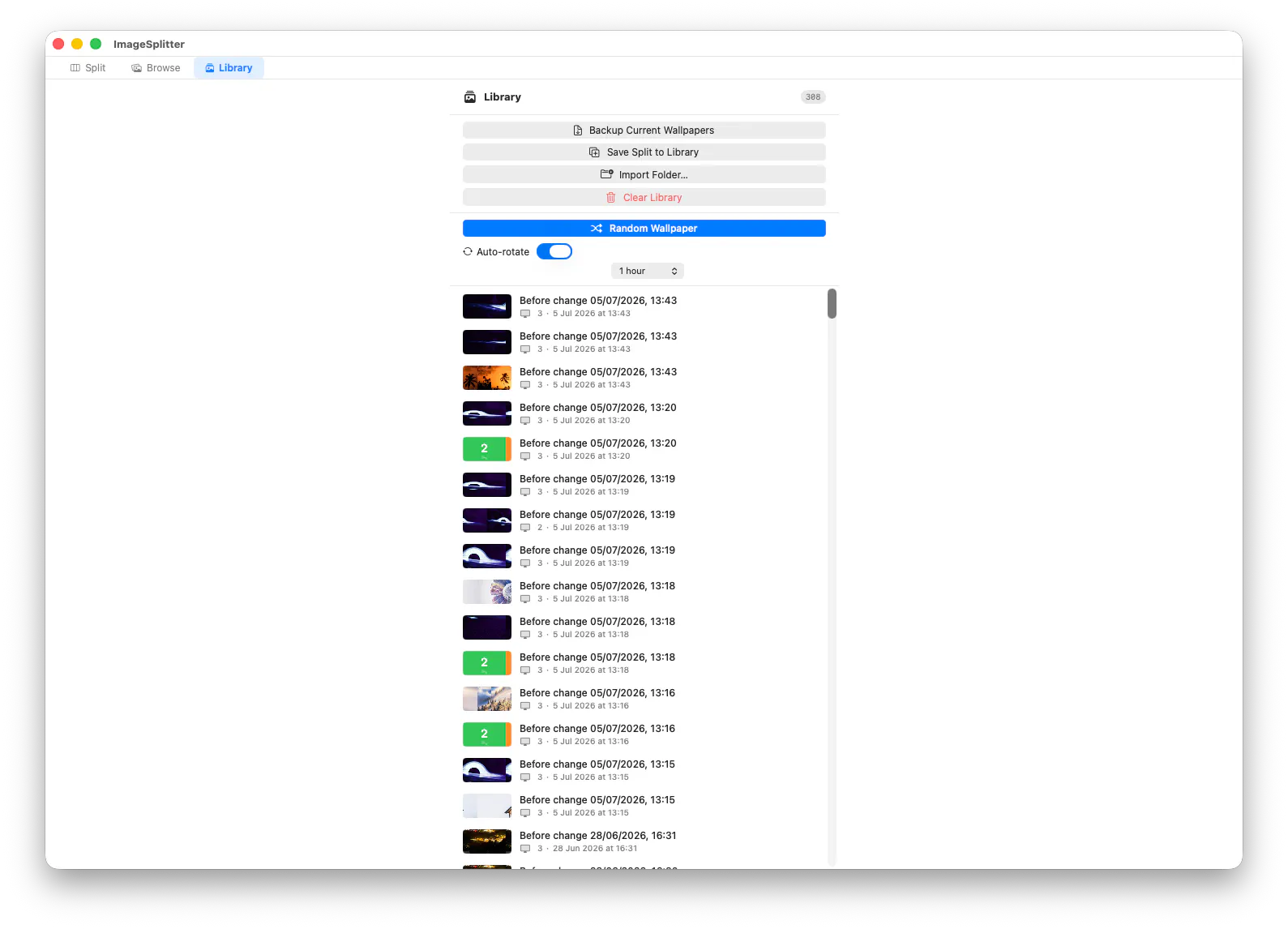Image resolution: width=1288 pixels, height=929 pixels.
Task: Click the 308 item count badge
Action: (x=813, y=97)
